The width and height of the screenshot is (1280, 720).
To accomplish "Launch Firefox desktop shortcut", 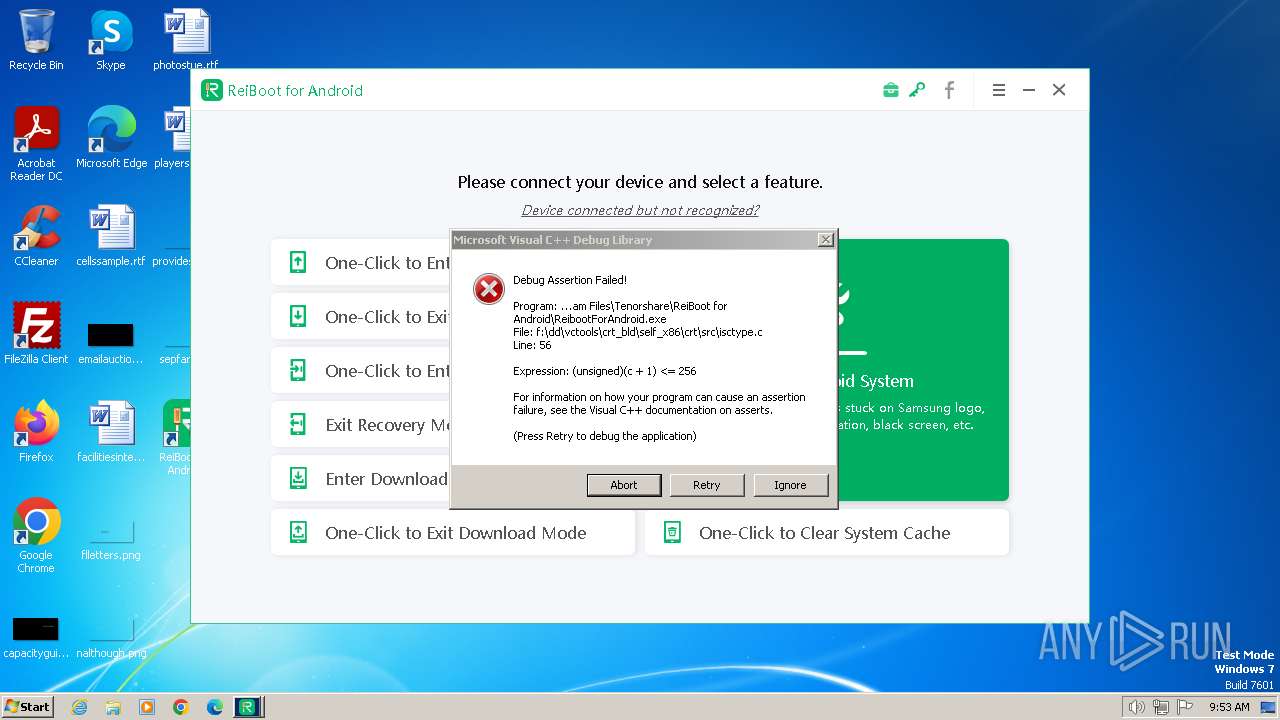I will click(36, 431).
